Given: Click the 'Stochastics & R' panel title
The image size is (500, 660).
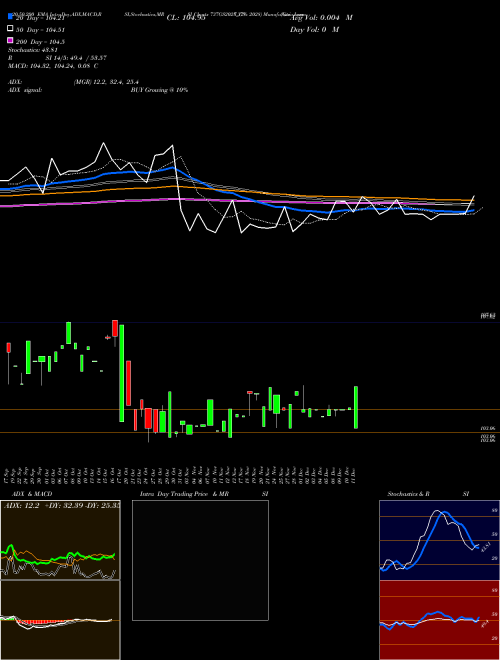Looking at the screenshot, I should (x=409, y=494).
